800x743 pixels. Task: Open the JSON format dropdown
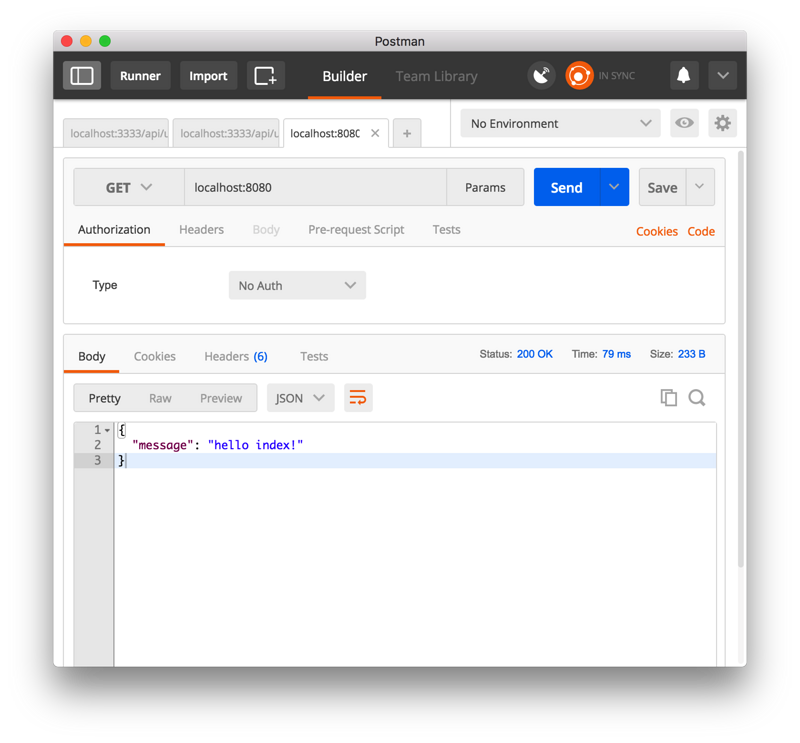tap(300, 398)
